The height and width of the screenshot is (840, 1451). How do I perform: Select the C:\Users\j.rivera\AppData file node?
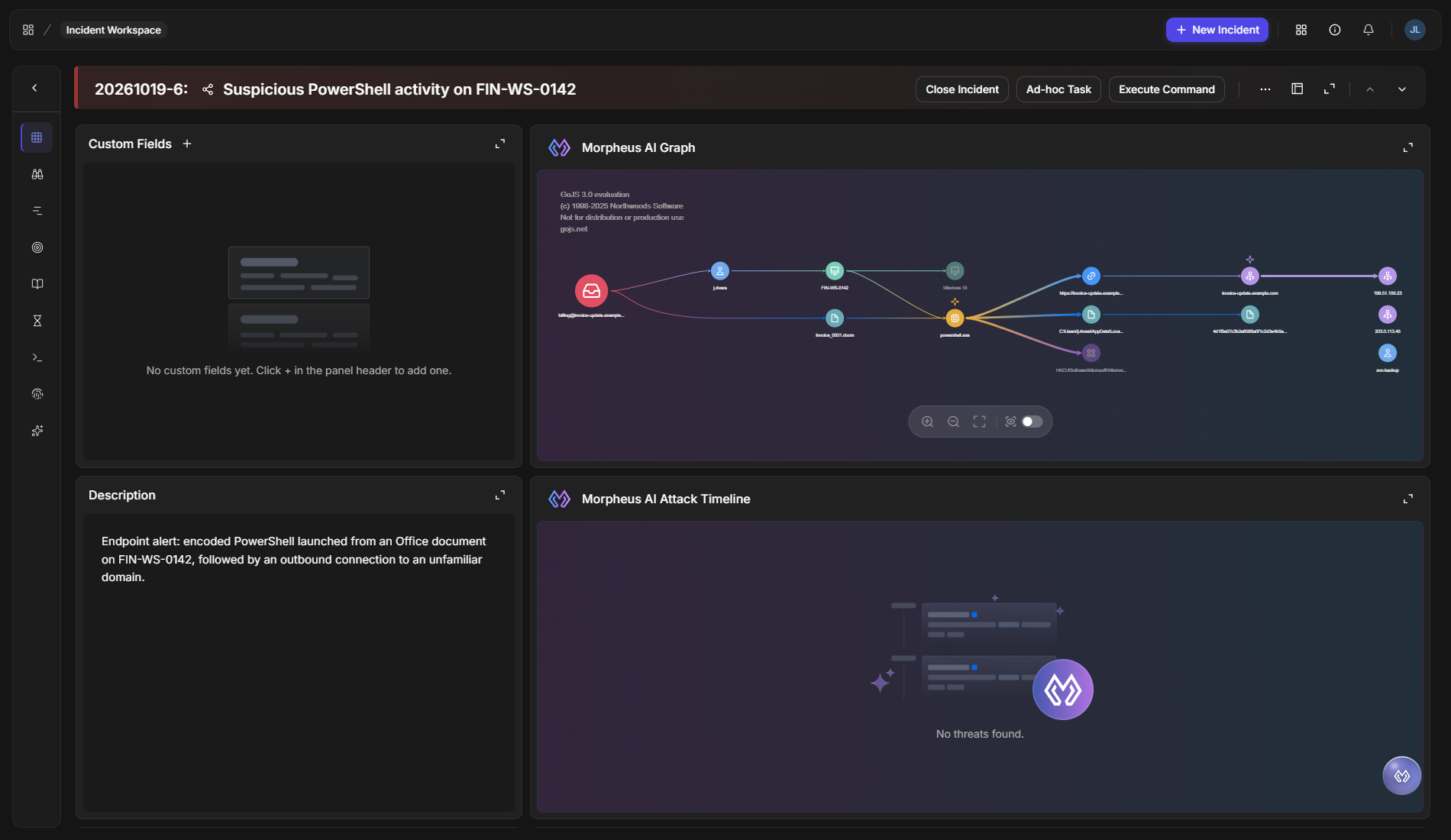1091,315
